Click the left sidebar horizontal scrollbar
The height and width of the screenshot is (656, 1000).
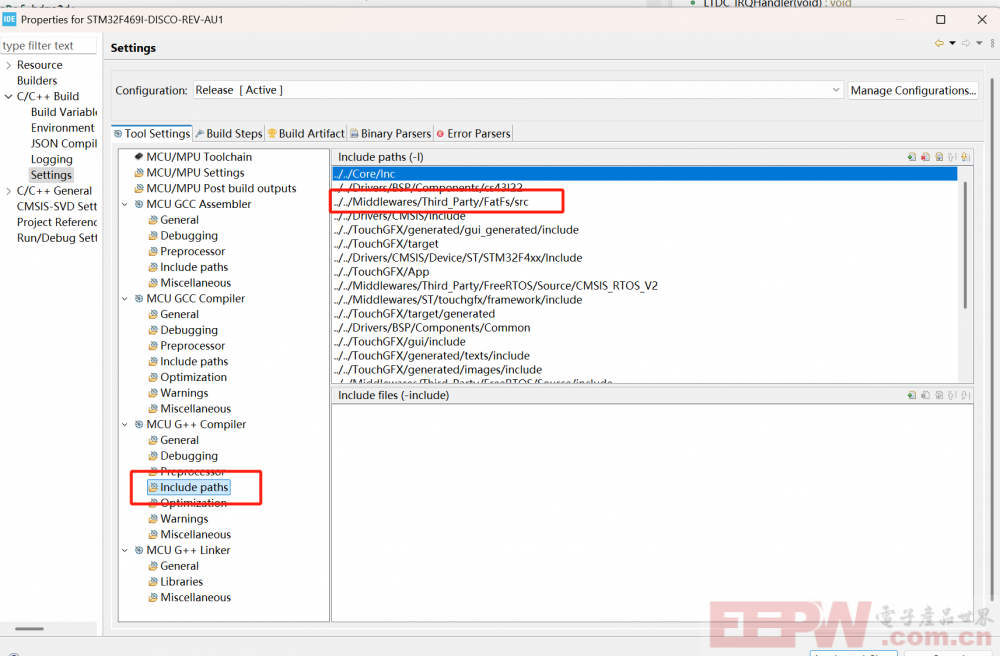click(29, 629)
